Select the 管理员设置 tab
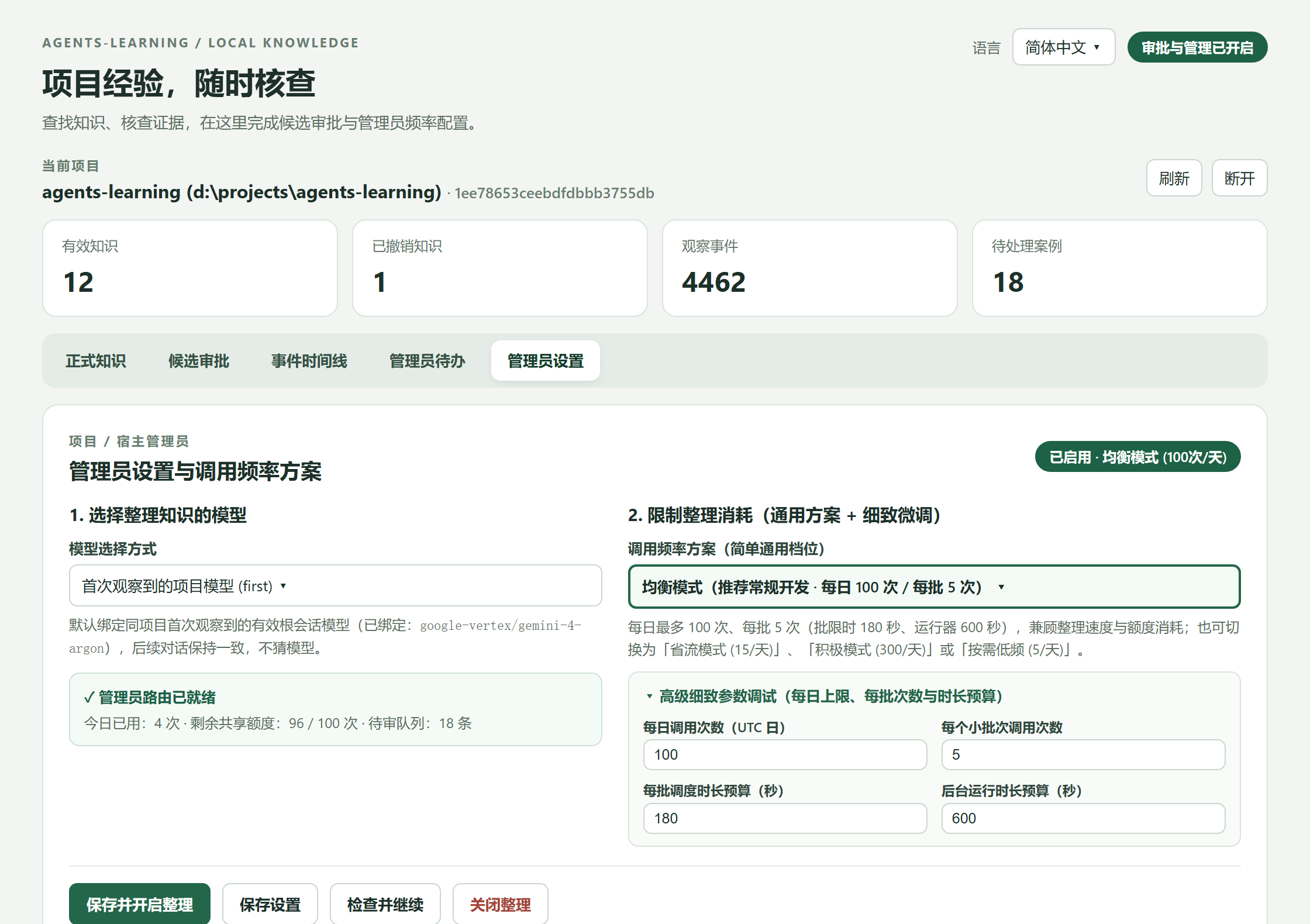The height and width of the screenshot is (924, 1310). click(546, 361)
